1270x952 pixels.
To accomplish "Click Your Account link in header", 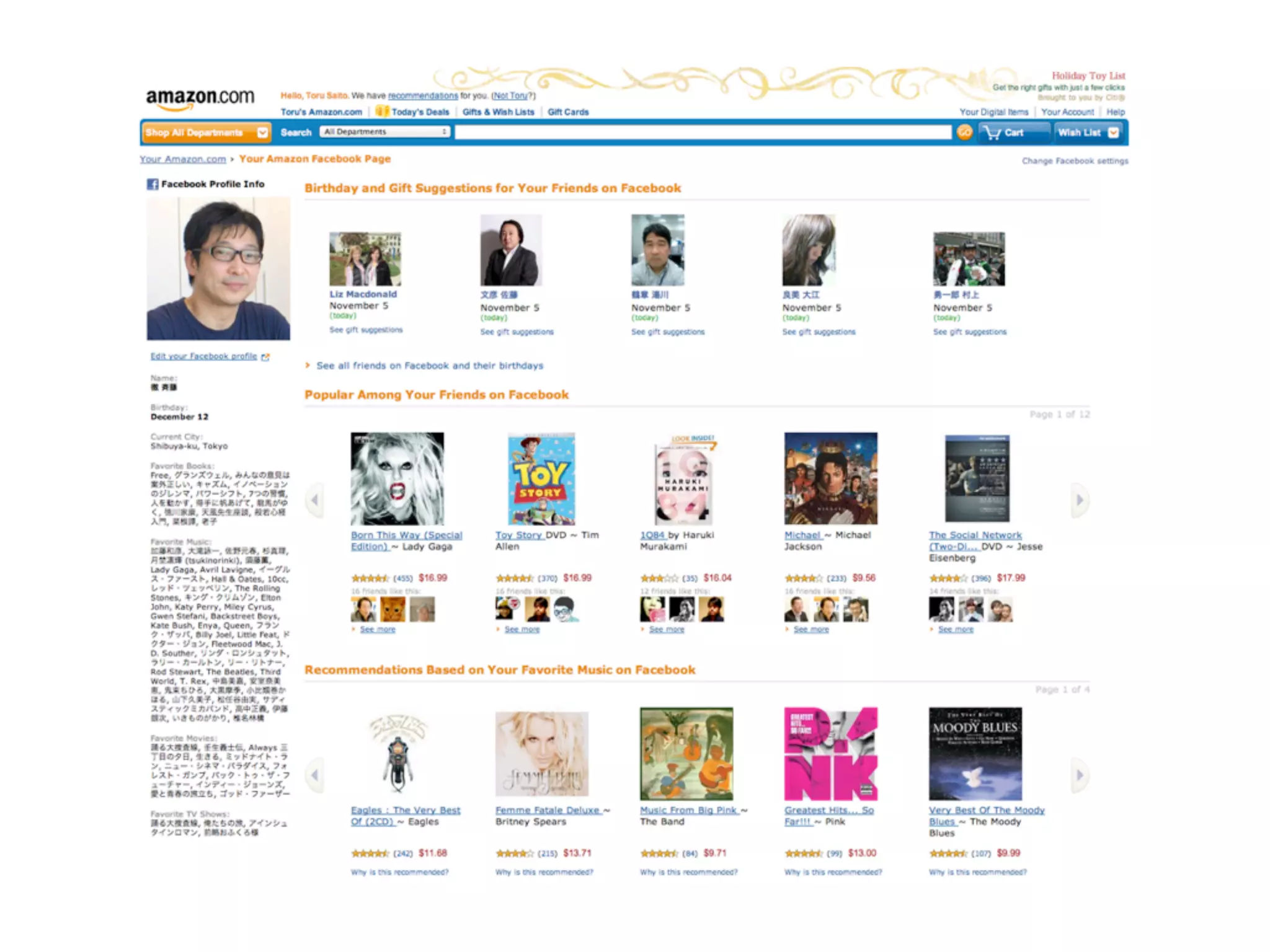I will pos(1067,112).
